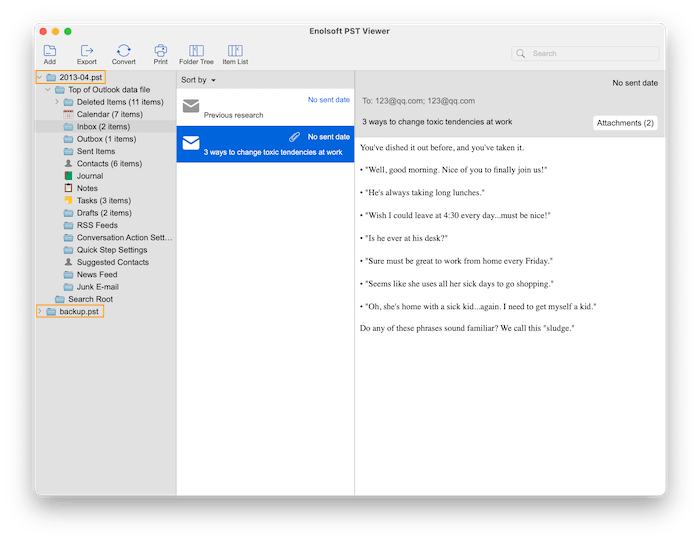This screenshot has height=541, width=700.
Task: Collapse the Top of Outlook data file node
Action: click(x=48, y=90)
